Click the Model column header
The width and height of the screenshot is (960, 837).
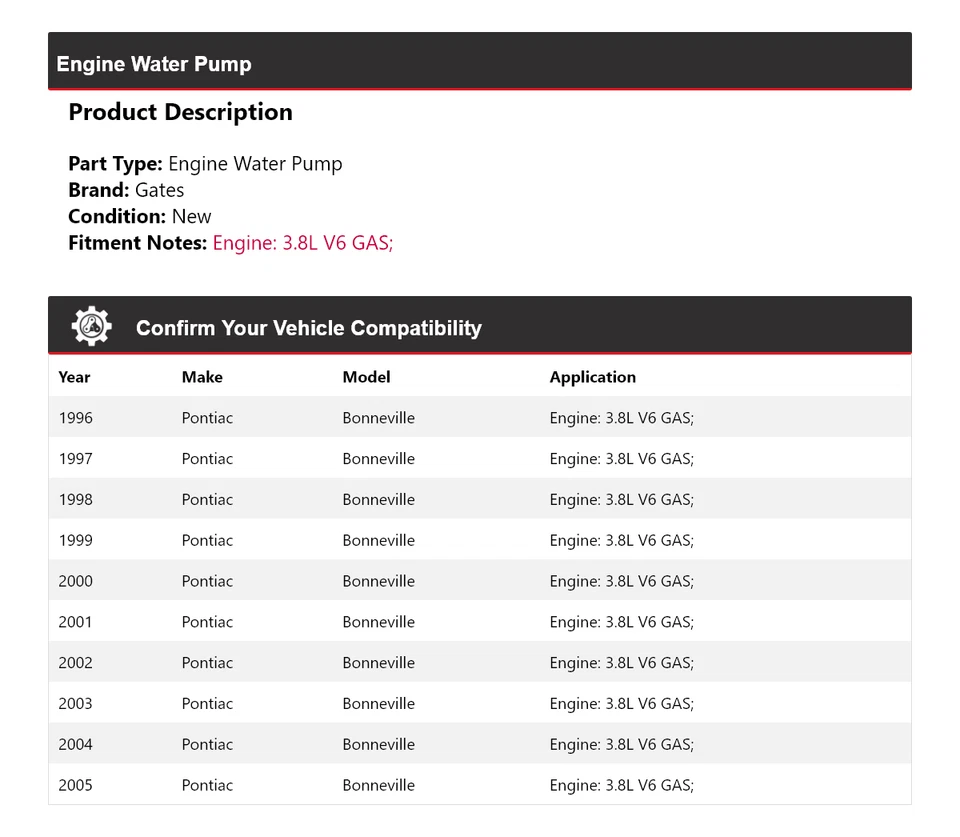[366, 377]
